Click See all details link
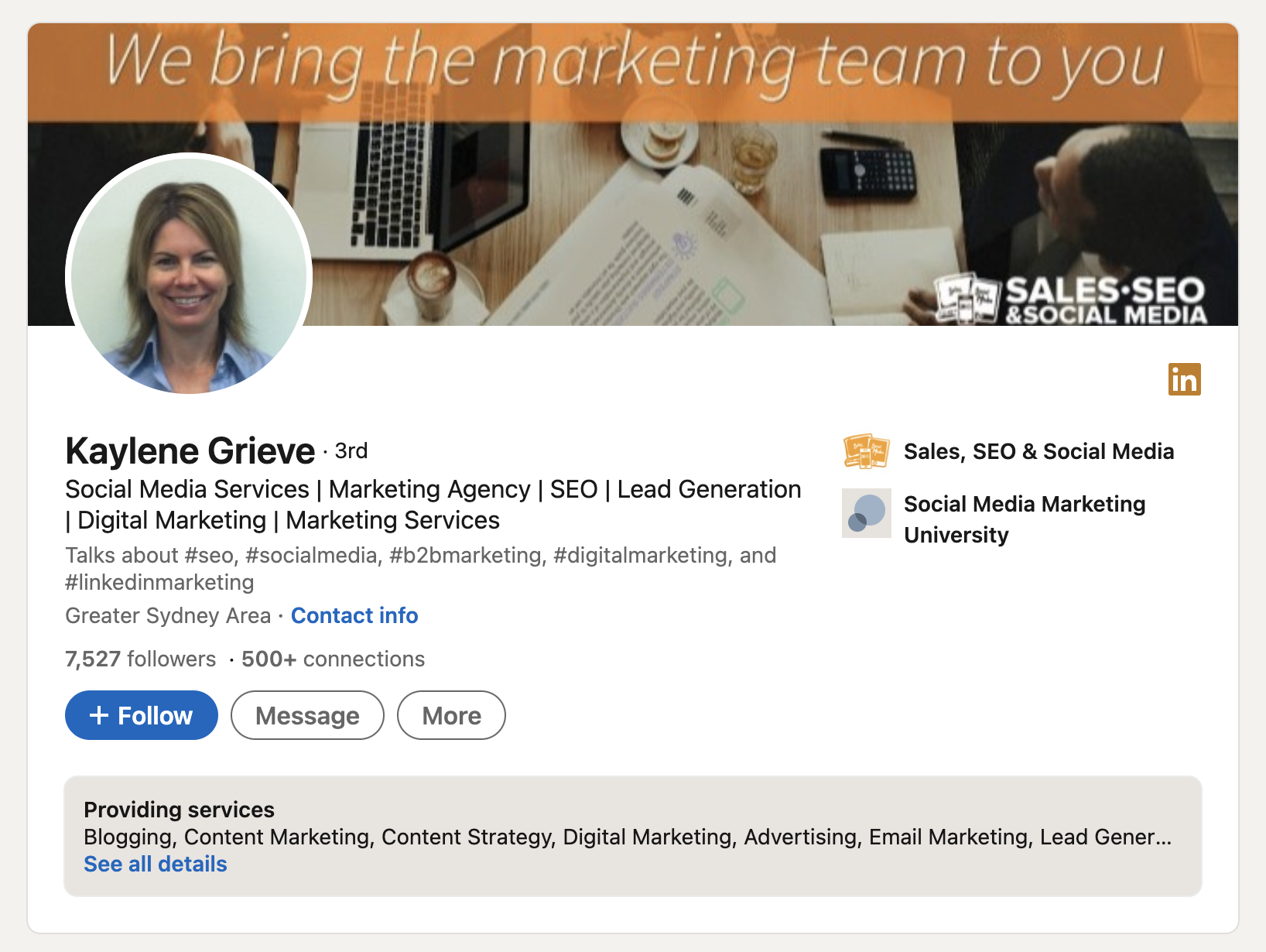 click(156, 864)
